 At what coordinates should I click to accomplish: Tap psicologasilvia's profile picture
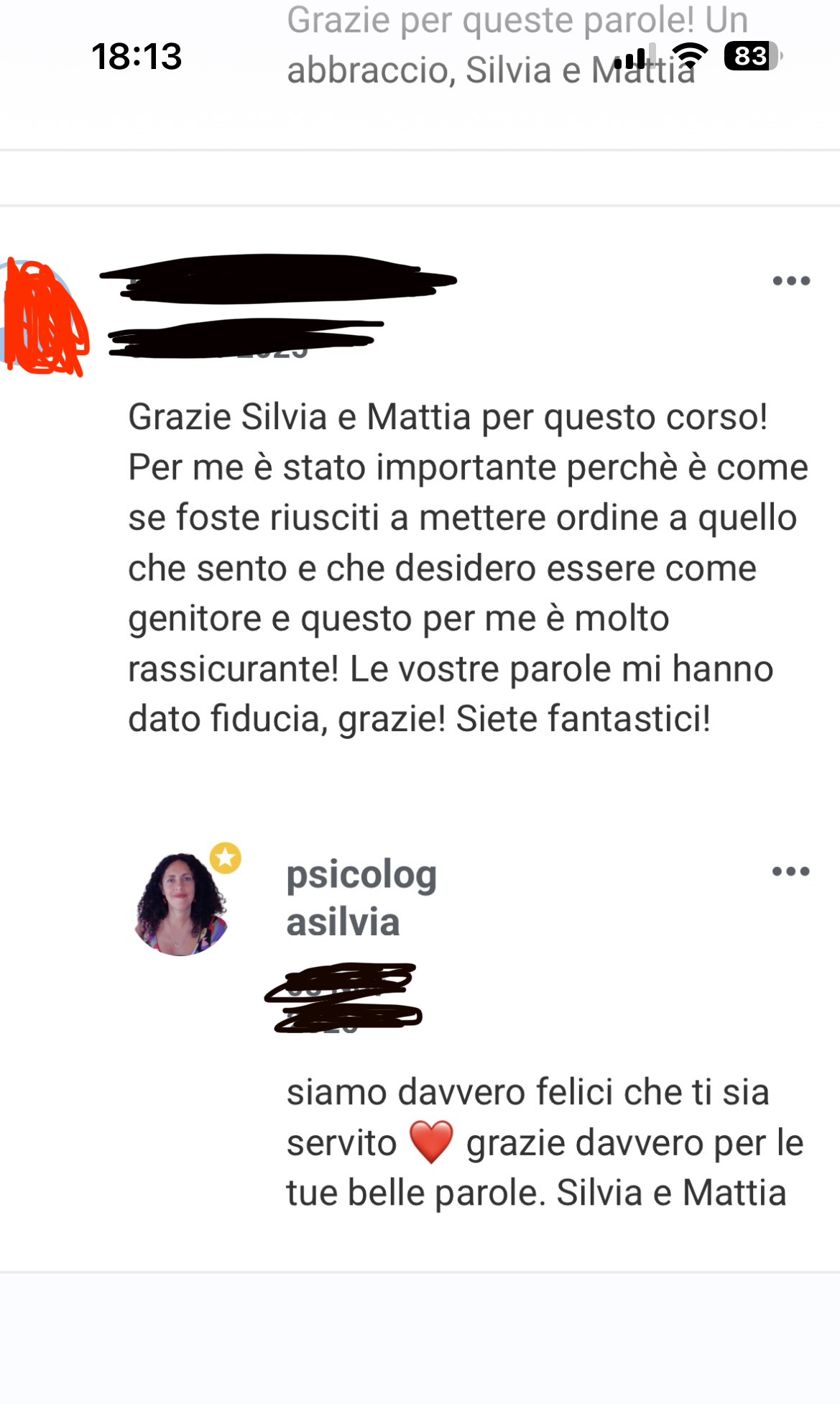click(181, 904)
